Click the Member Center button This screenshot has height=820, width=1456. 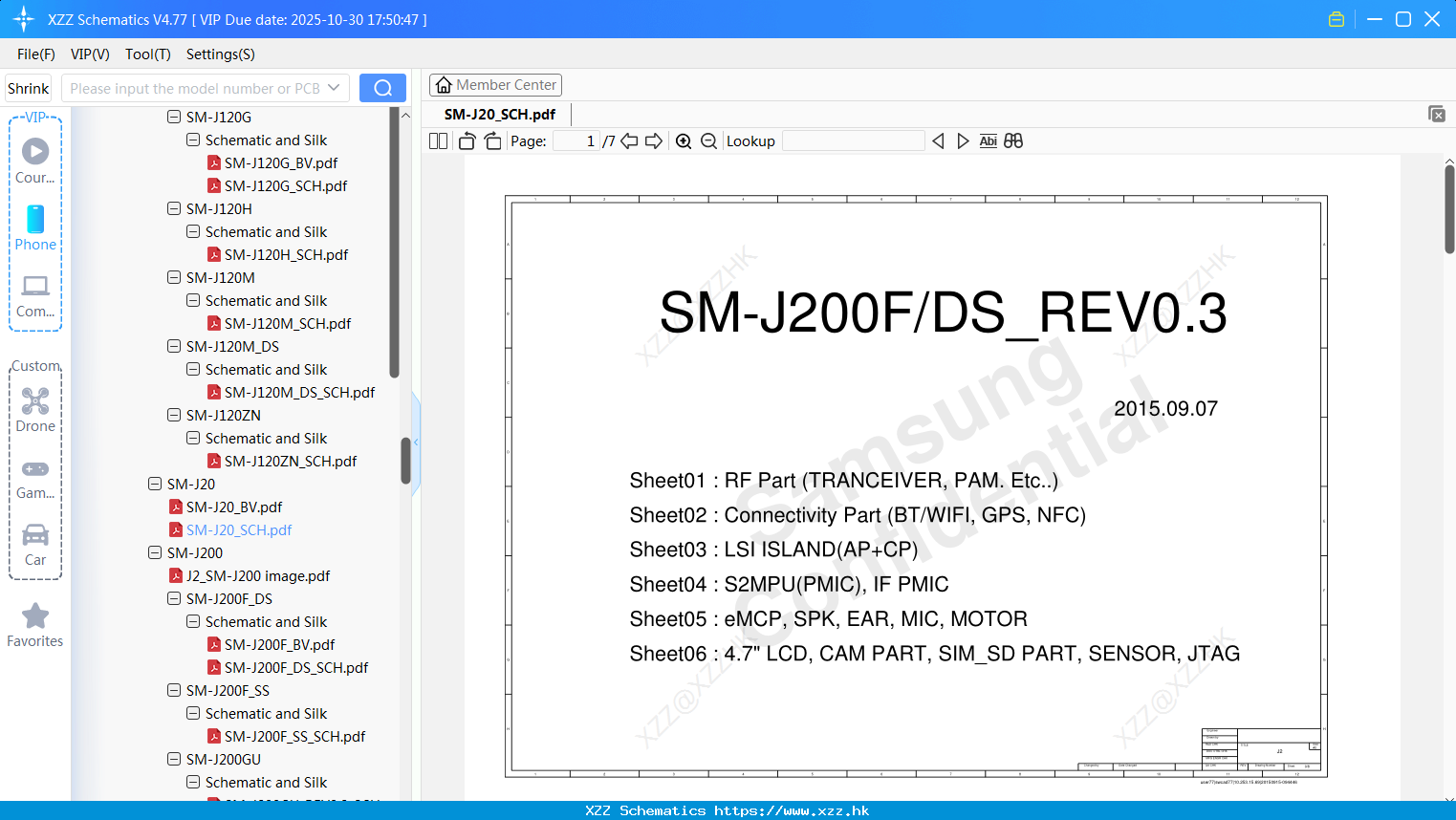tap(495, 85)
